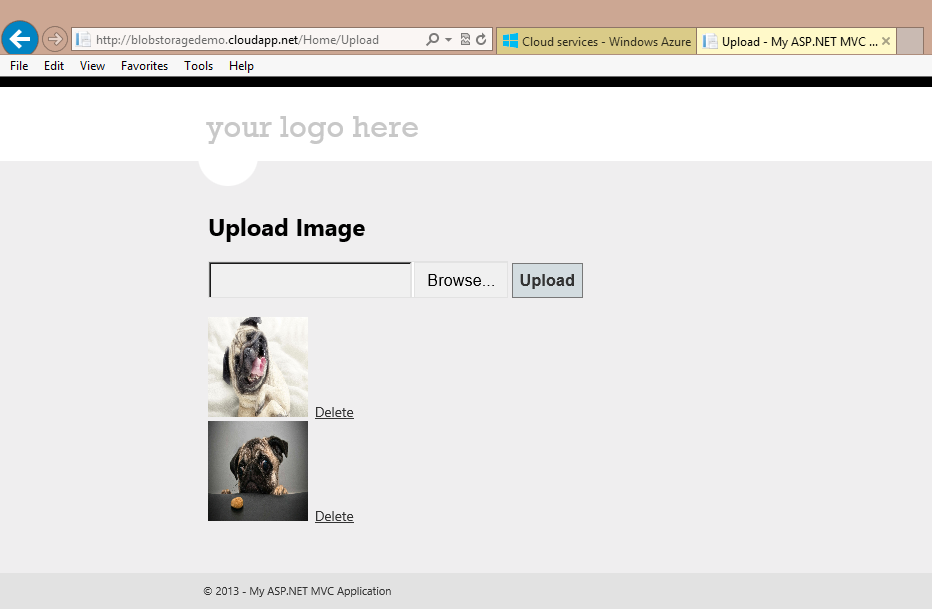The height and width of the screenshot is (609, 932).
Task: Go back with the blue back arrow
Action: coord(20,39)
